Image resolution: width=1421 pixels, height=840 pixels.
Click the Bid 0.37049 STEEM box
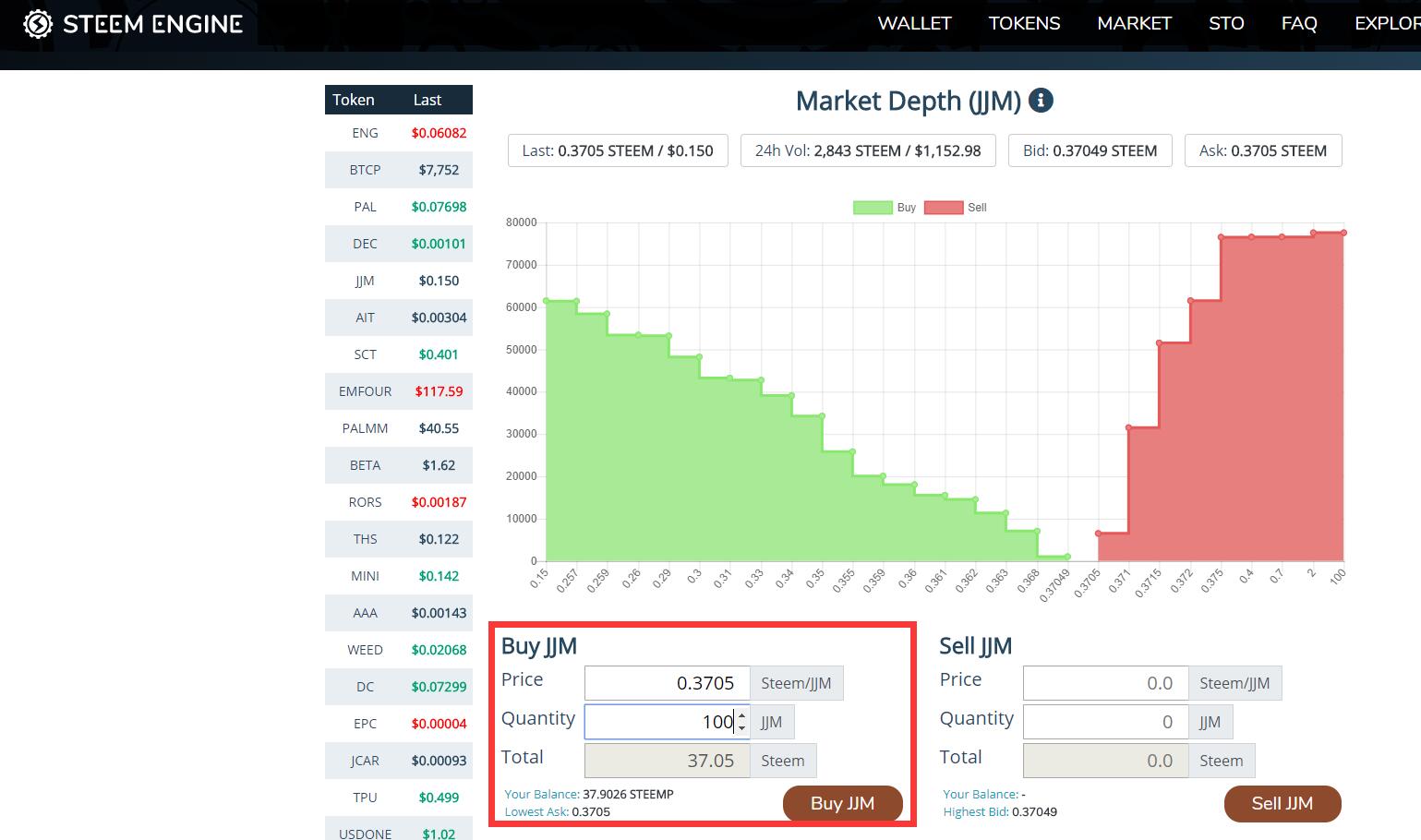coord(1090,150)
